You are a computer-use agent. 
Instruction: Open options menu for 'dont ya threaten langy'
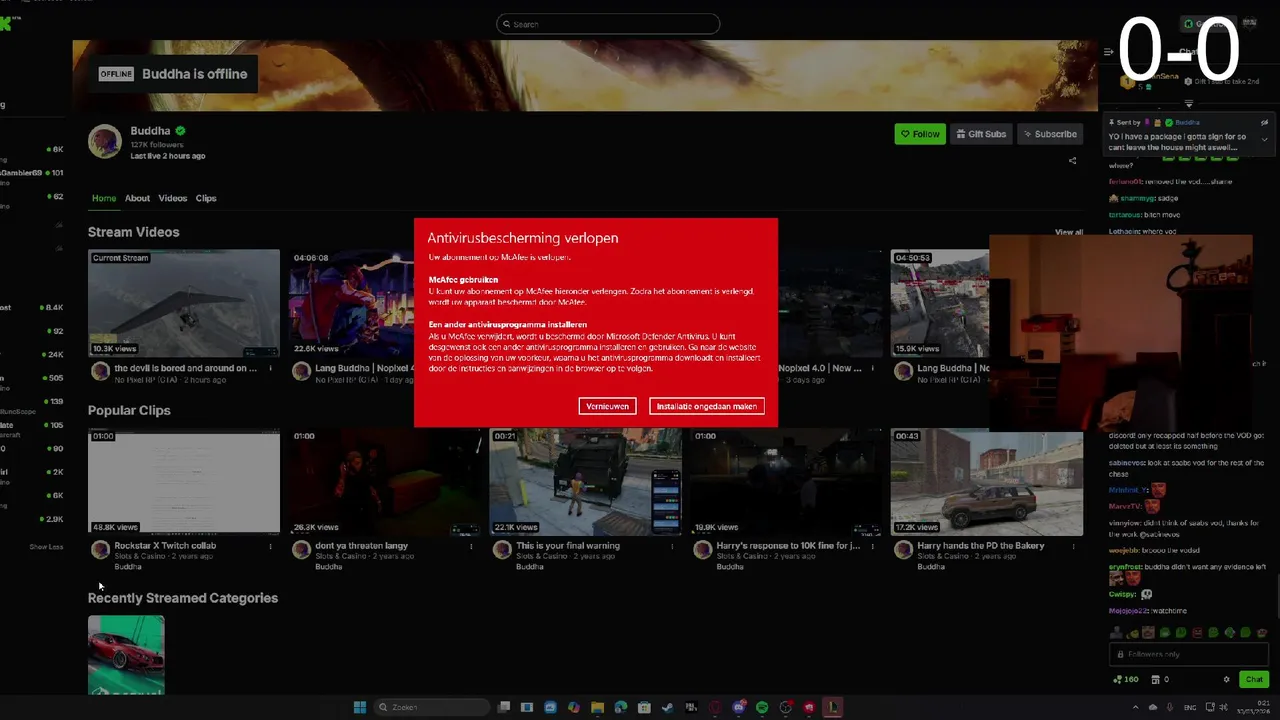(471, 547)
